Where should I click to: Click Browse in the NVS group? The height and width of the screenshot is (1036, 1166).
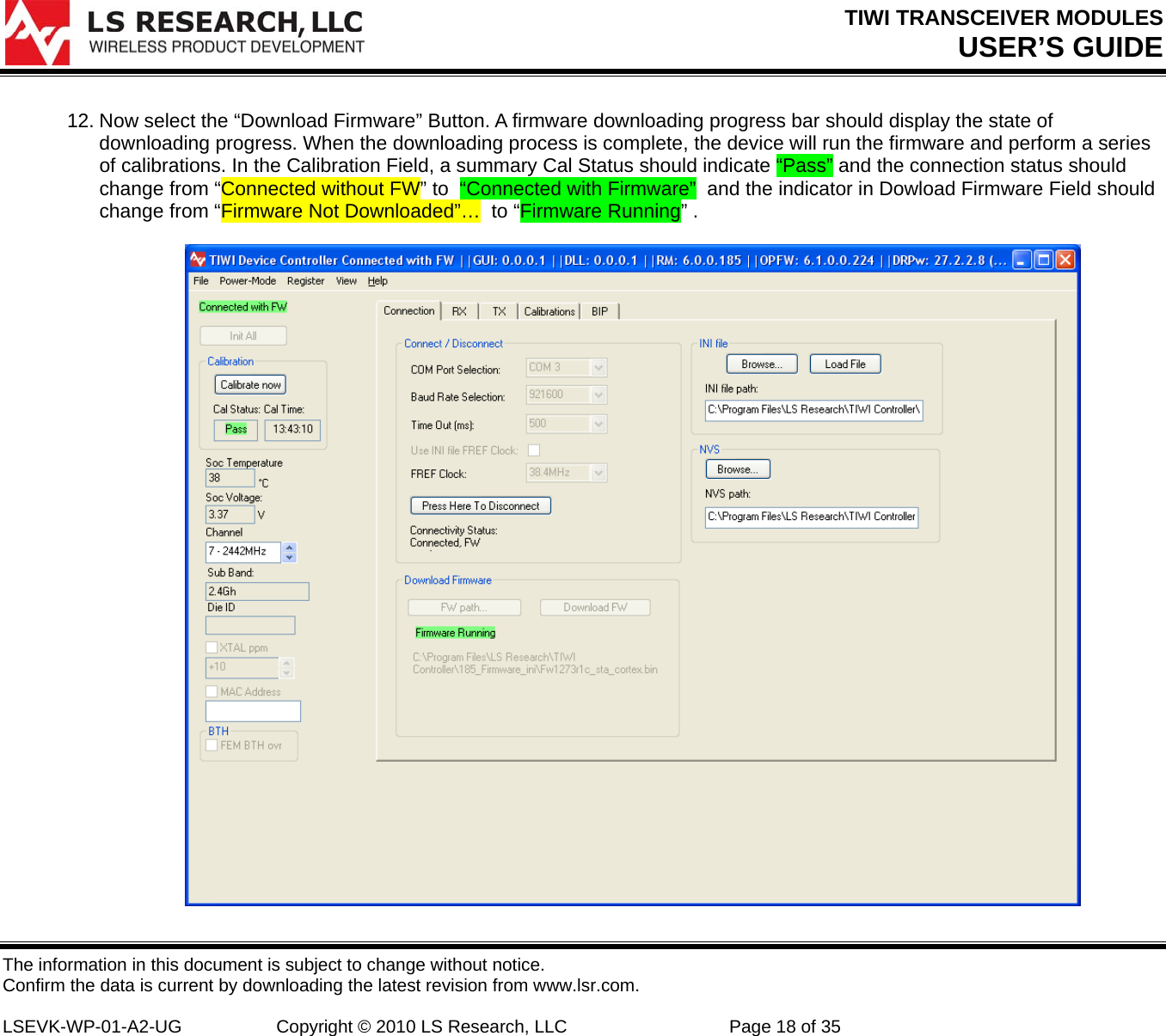pyautogui.click(x=738, y=469)
